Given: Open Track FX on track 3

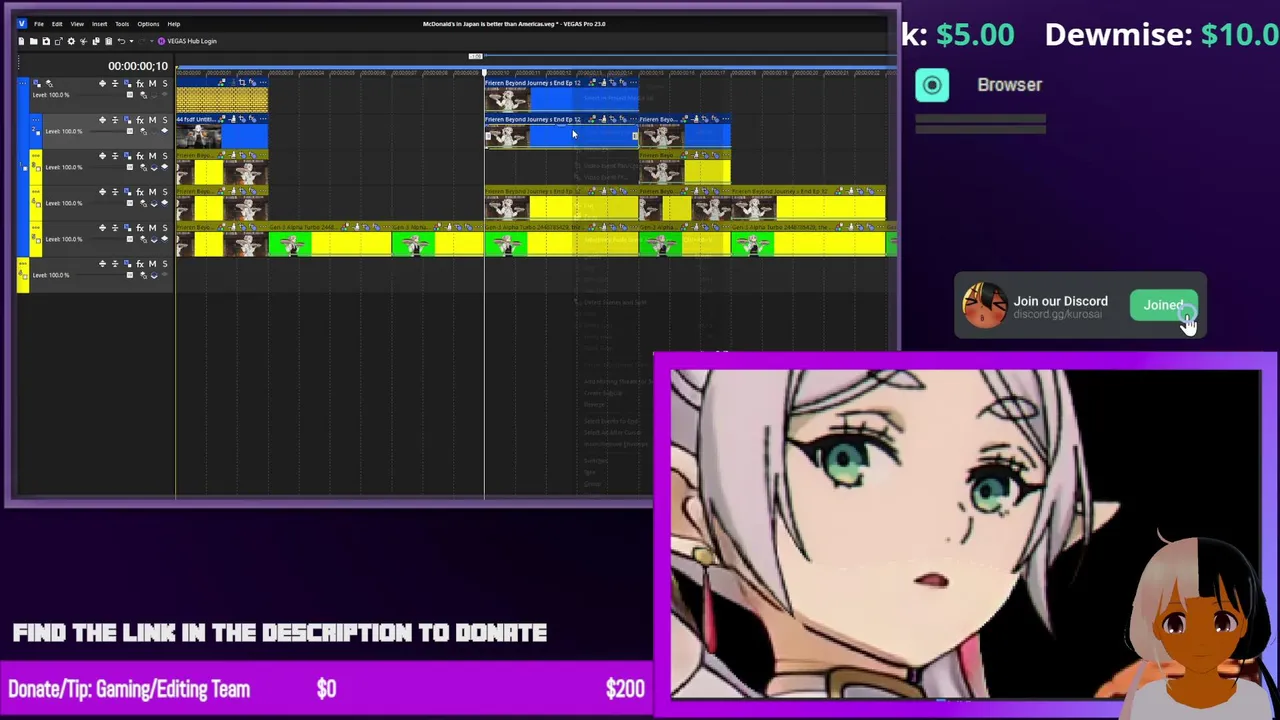Looking at the screenshot, I should point(140,156).
